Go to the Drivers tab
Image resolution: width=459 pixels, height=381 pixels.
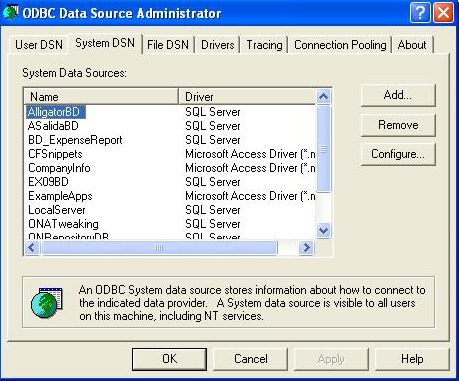pyautogui.click(x=218, y=45)
